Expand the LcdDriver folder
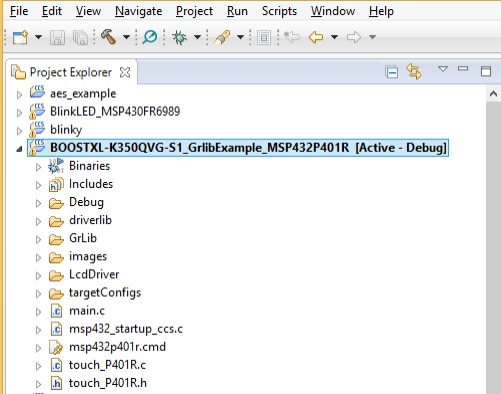This screenshot has height=394, width=501. (38, 276)
